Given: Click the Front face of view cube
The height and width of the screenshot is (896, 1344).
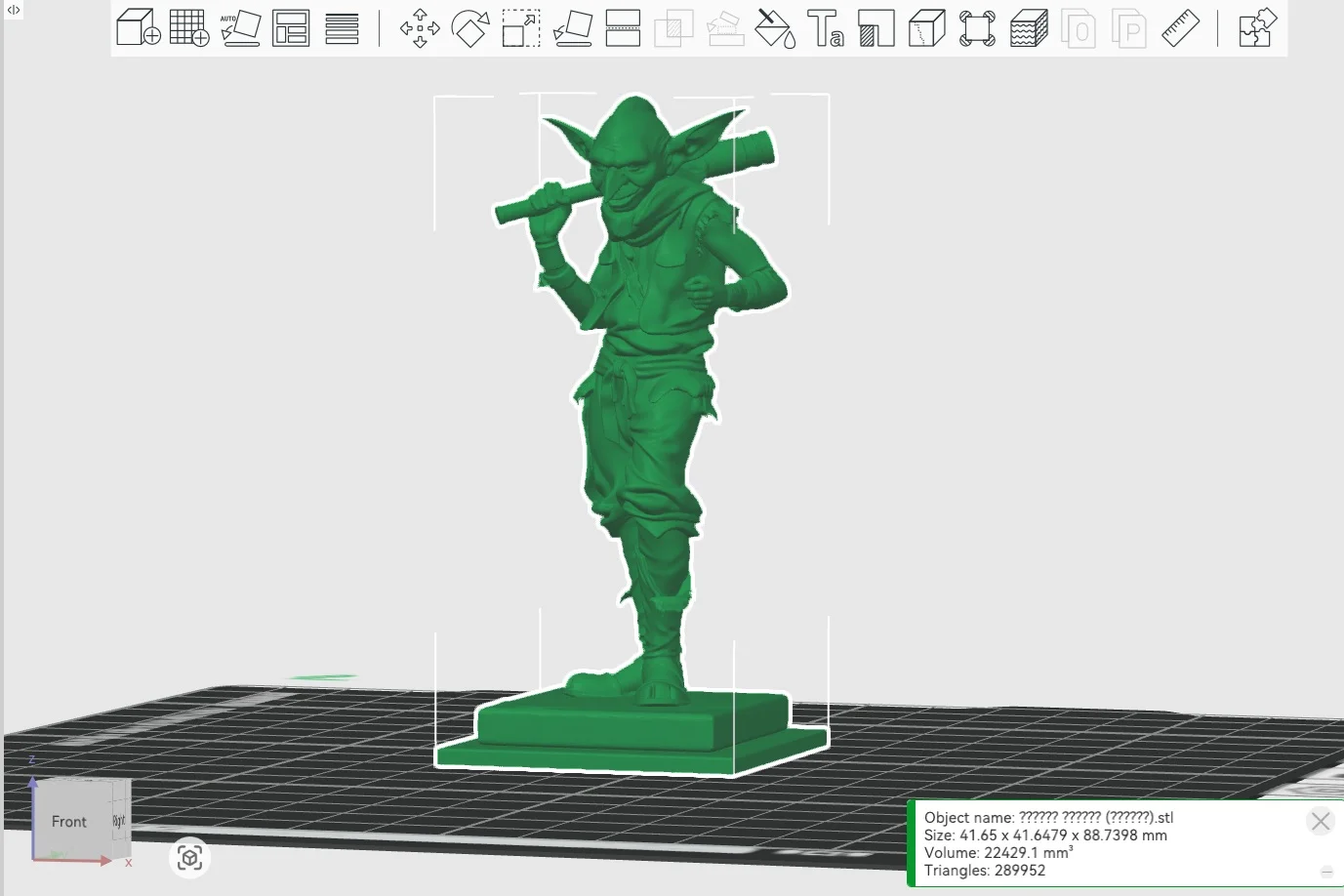Looking at the screenshot, I should click(68, 822).
